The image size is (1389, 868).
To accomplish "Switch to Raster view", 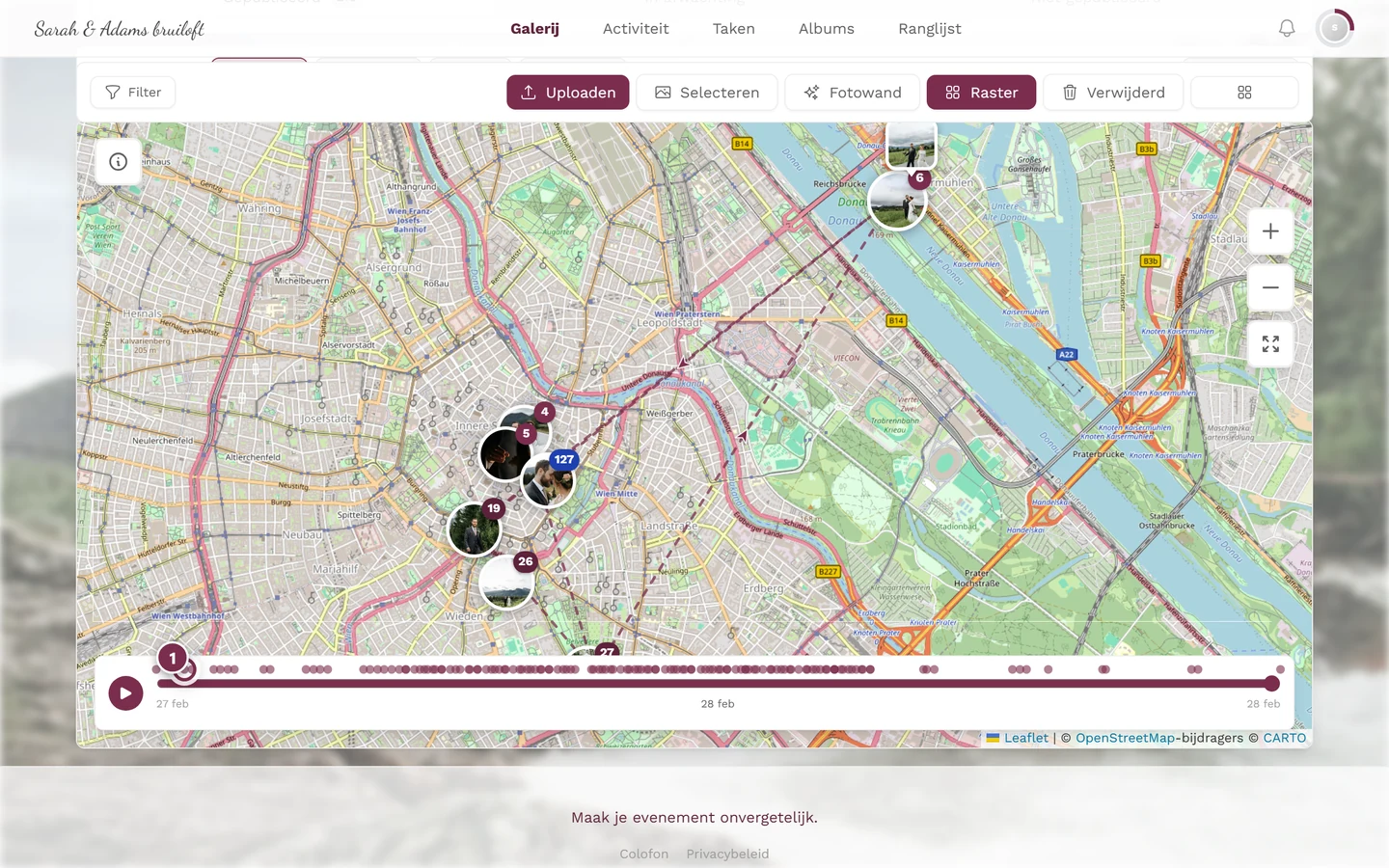I will click(x=981, y=93).
